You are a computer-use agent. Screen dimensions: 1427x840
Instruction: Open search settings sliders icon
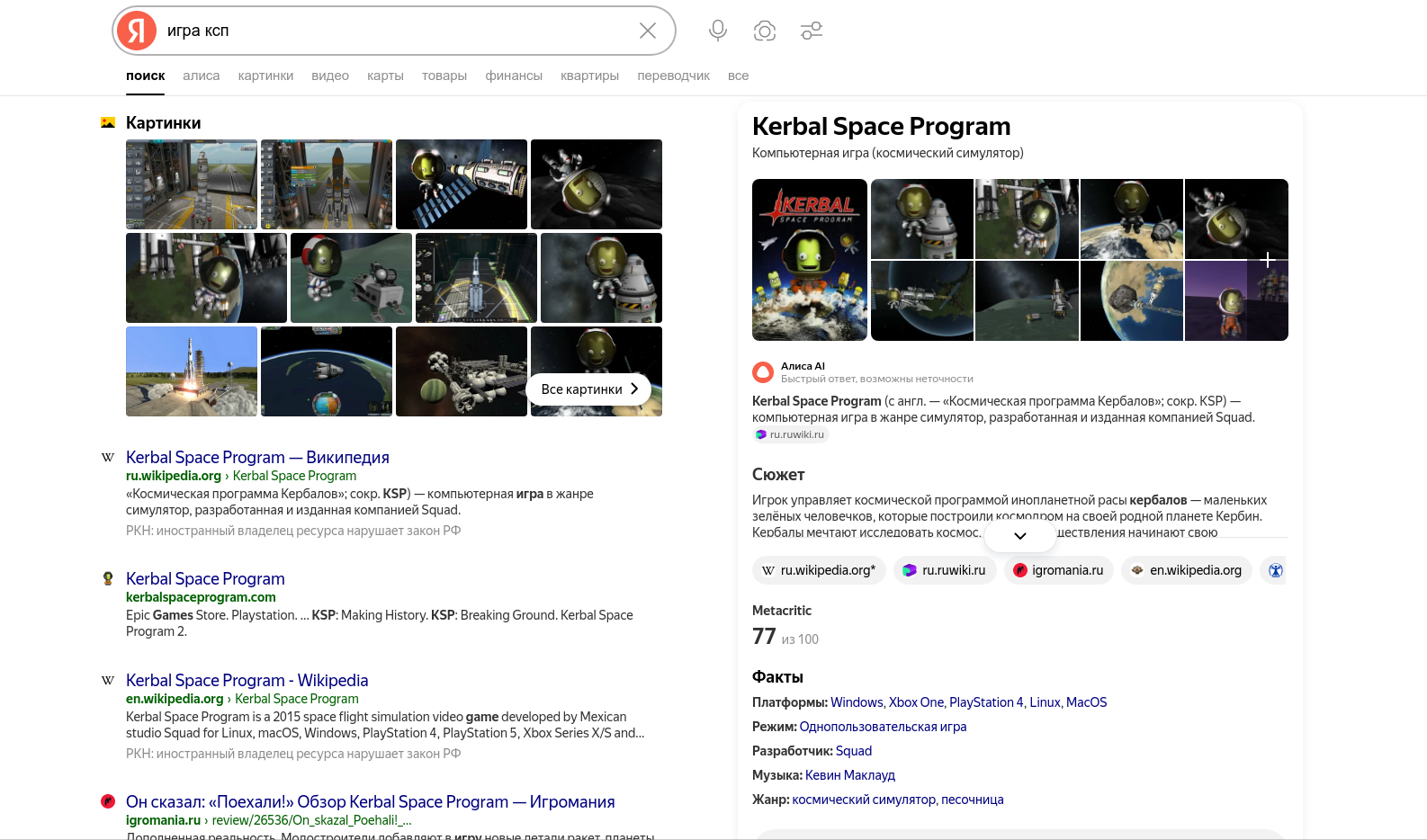pyautogui.click(x=812, y=31)
